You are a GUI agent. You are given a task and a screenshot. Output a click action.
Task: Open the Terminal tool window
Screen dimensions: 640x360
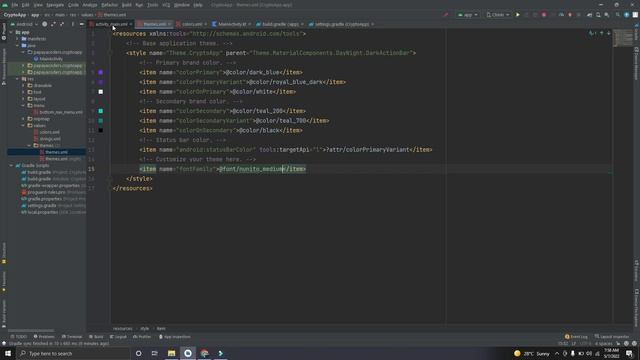tap(72, 337)
